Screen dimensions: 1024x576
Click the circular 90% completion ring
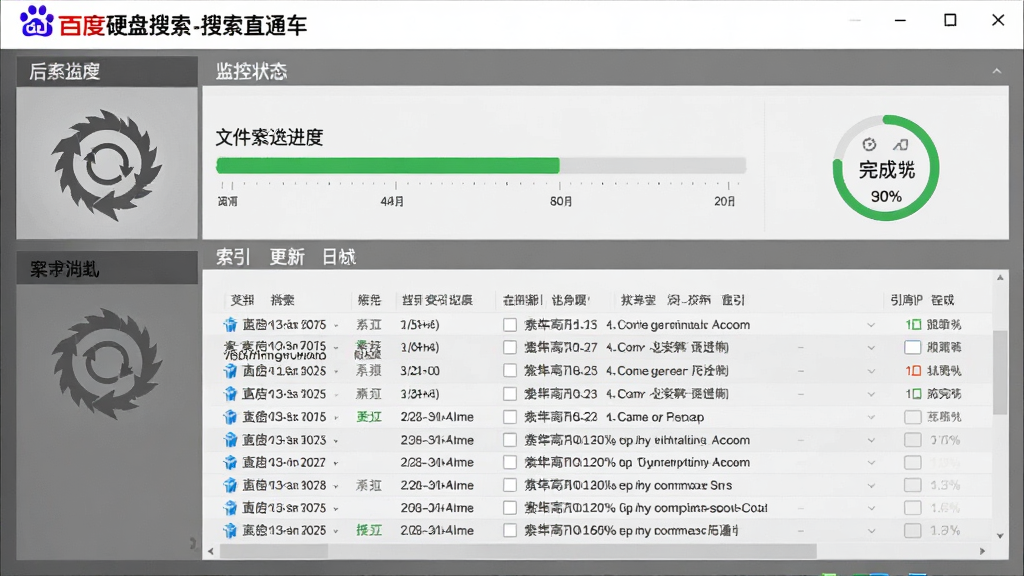pyautogui.click(x=886, y=168)
